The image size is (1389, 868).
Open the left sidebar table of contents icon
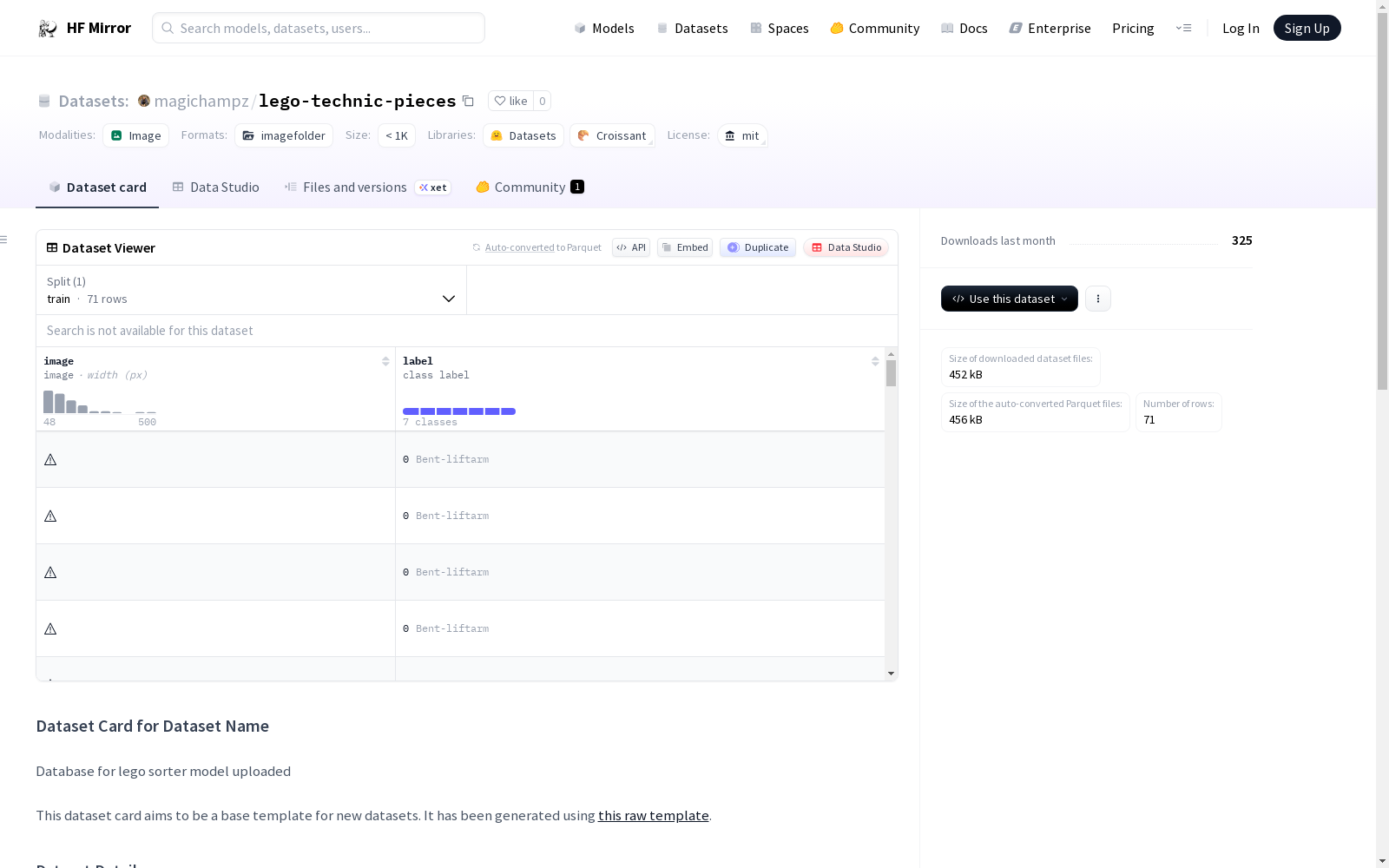[x=4, y=240]
